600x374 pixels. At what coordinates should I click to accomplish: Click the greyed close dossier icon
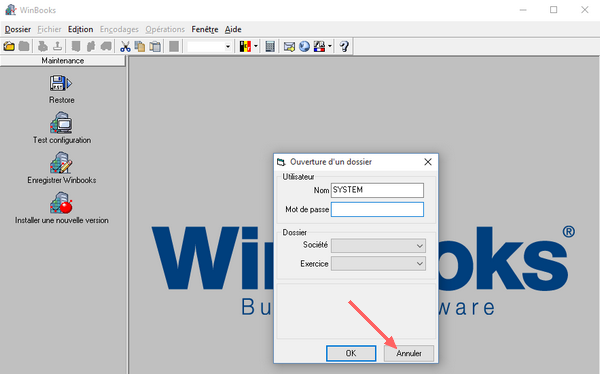pyautogui.click(x=24, y=47)
